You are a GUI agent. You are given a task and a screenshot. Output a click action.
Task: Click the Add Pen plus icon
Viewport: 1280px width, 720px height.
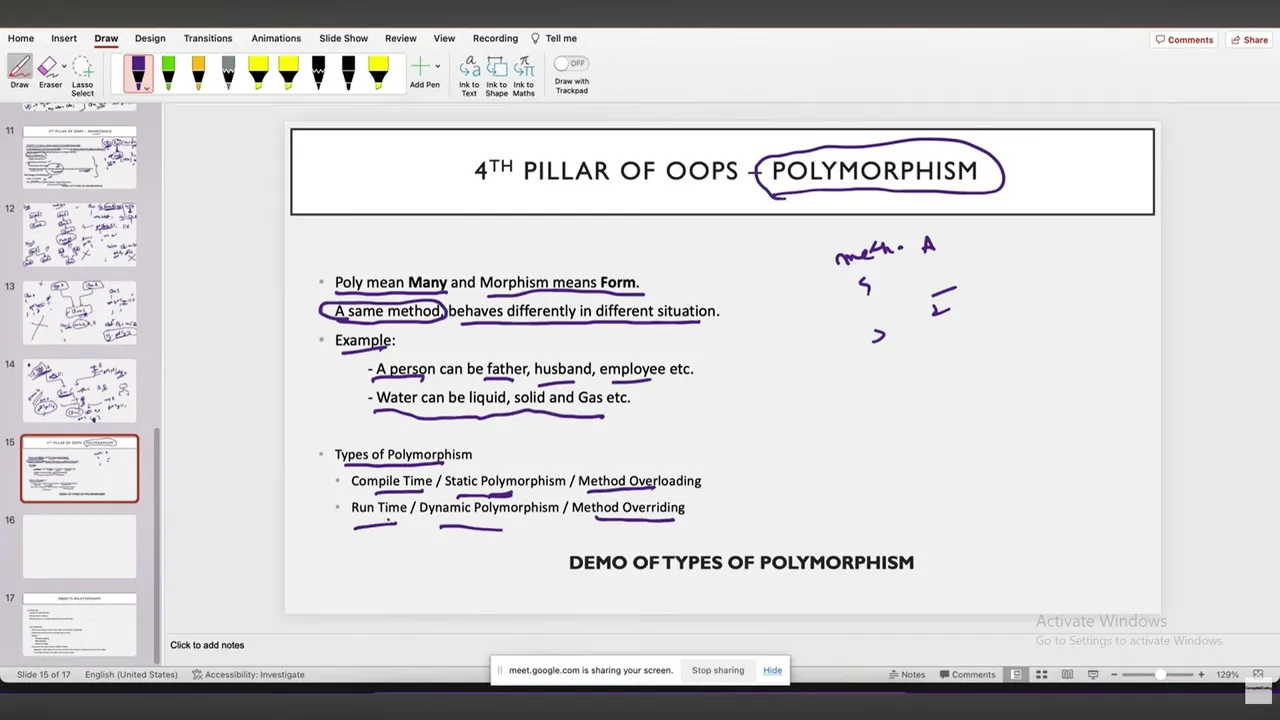[421, 67]
